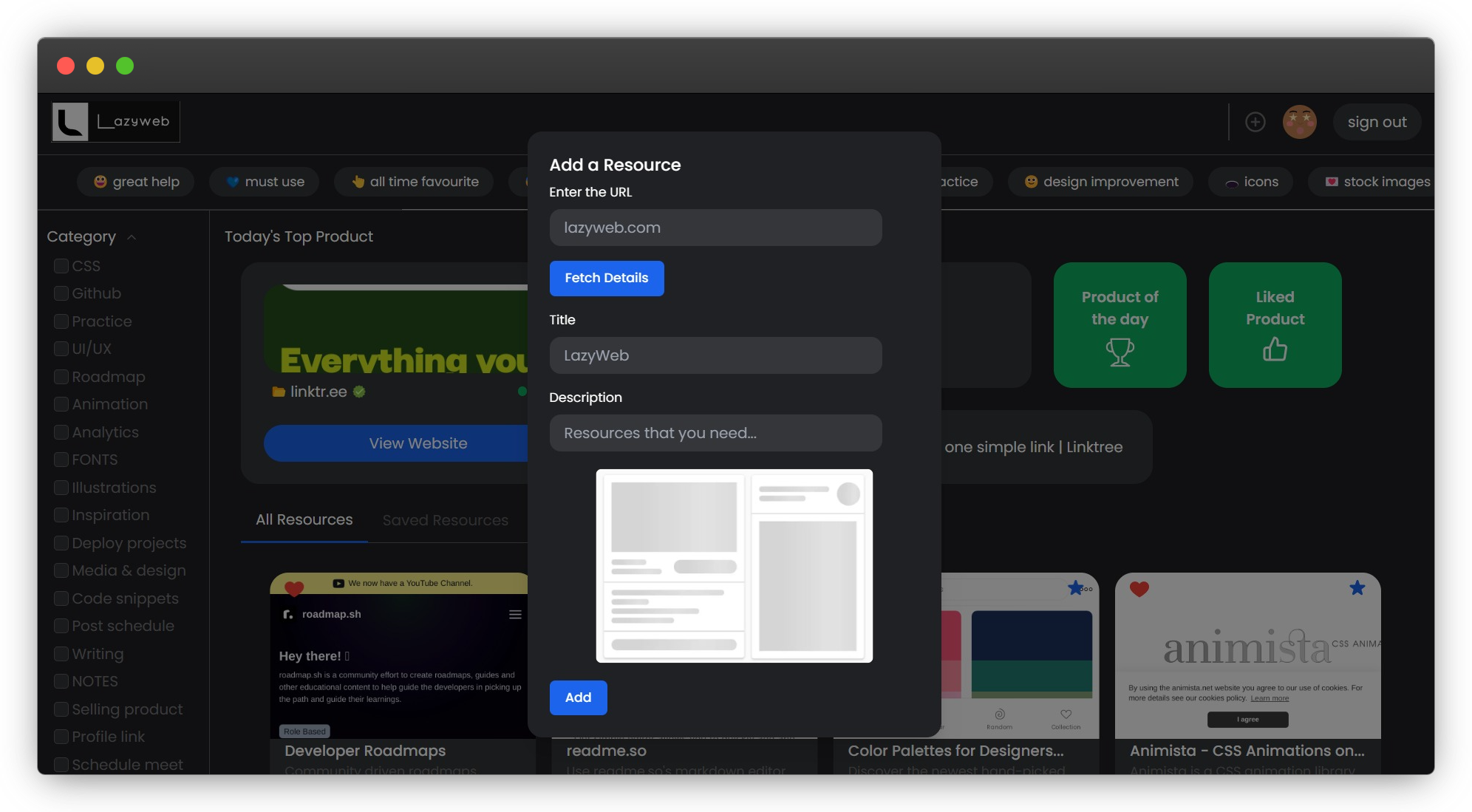This screenshot has width=1472, height=812.
Task: Click the green verified badge next to linktr.ee
Action: (359, 392)
